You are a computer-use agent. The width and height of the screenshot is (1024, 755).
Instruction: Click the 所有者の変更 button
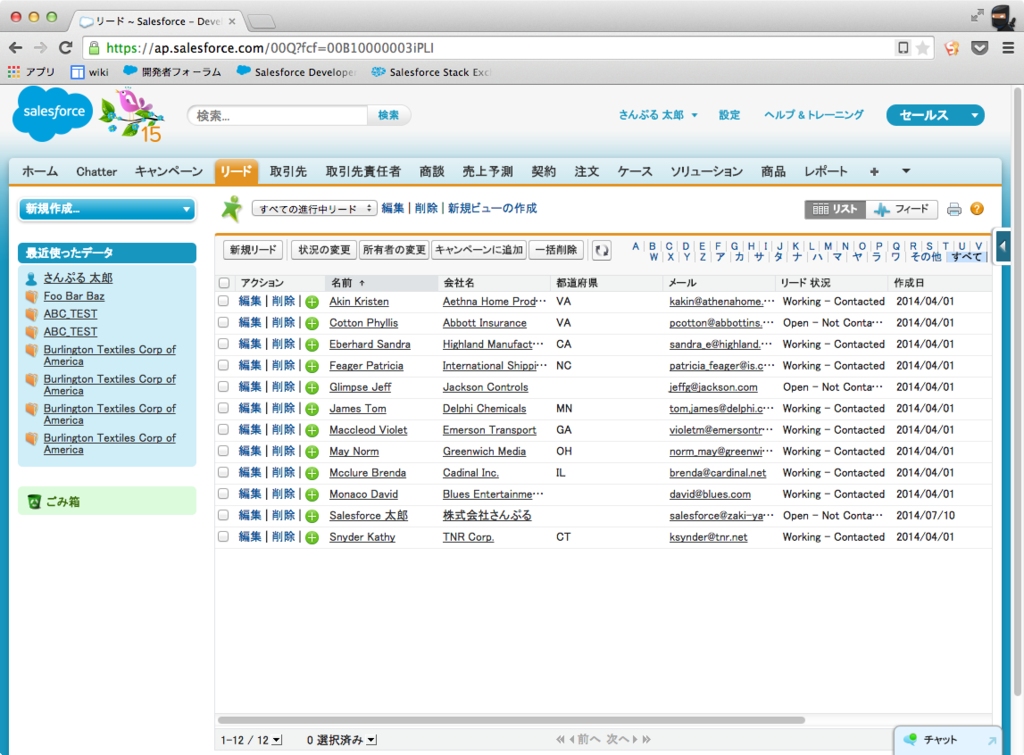pos(394,250)
